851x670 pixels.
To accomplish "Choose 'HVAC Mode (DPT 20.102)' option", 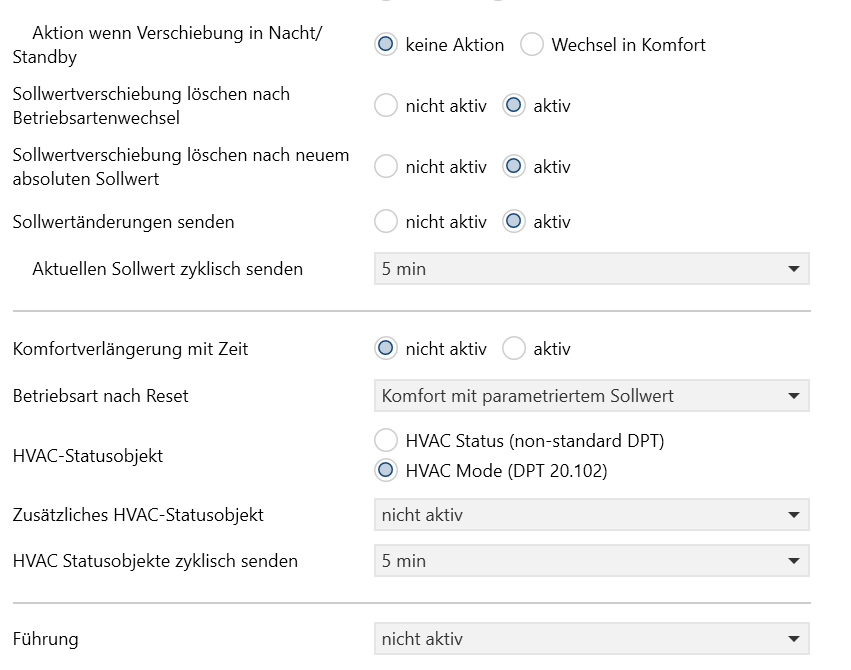I will point(386,470).
